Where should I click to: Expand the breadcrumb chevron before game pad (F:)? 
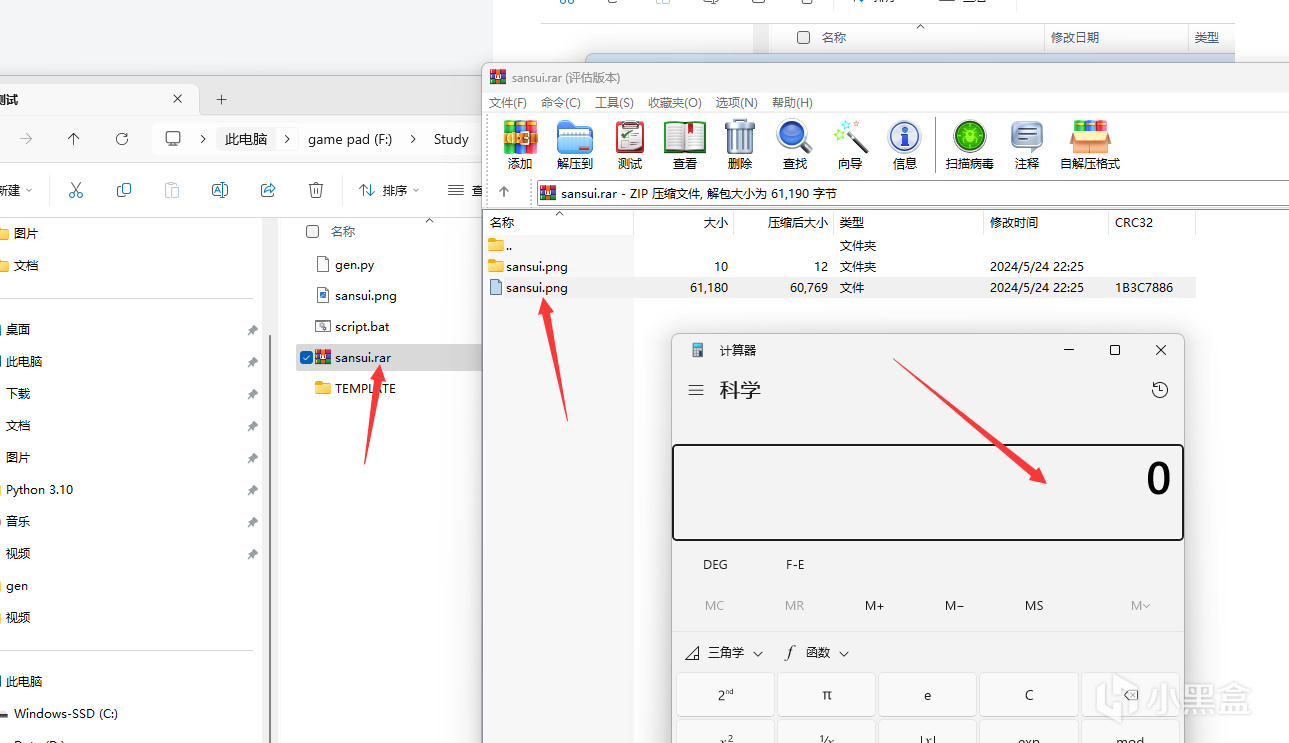(288, 139)
